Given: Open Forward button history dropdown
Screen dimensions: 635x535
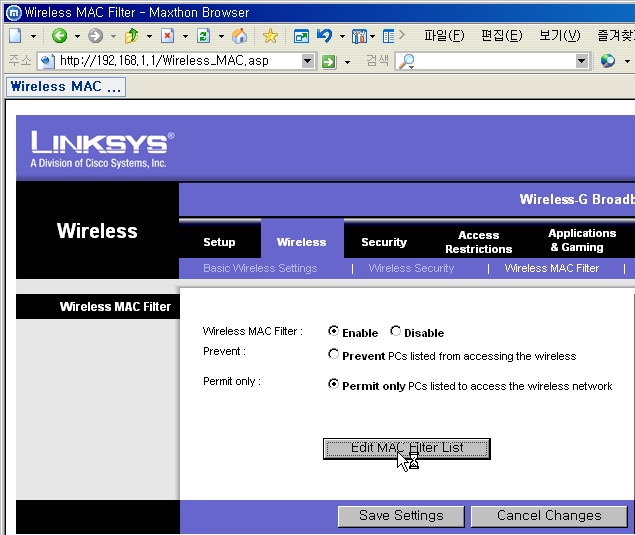Looking at the screenshot, I should [113, 36].
